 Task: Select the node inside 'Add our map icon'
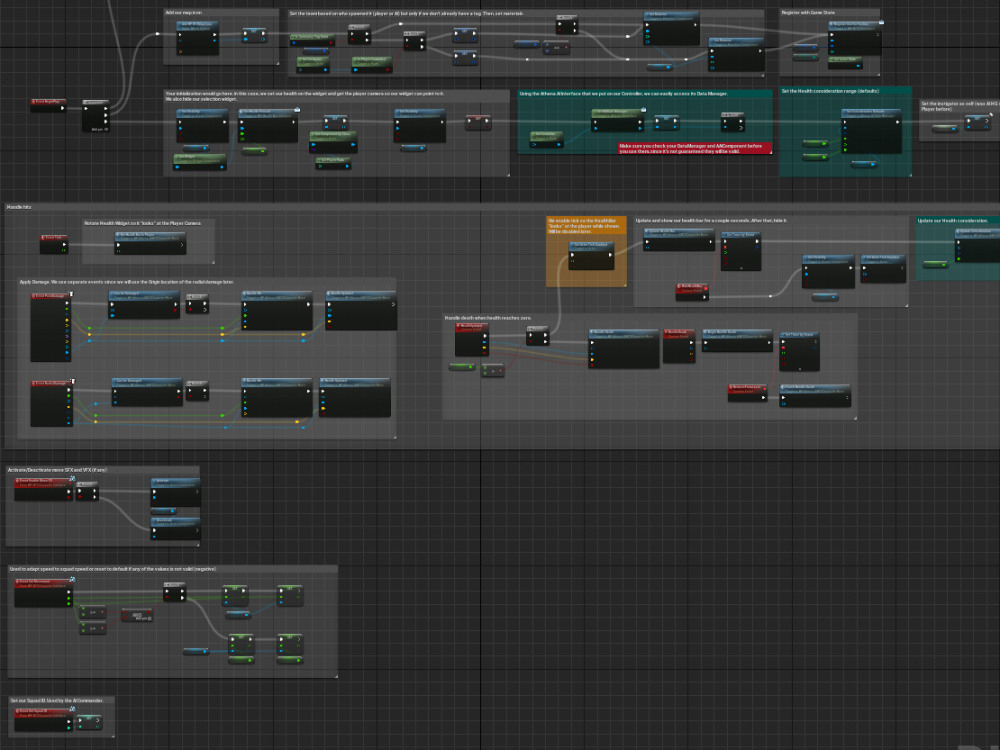click(198, 38)
